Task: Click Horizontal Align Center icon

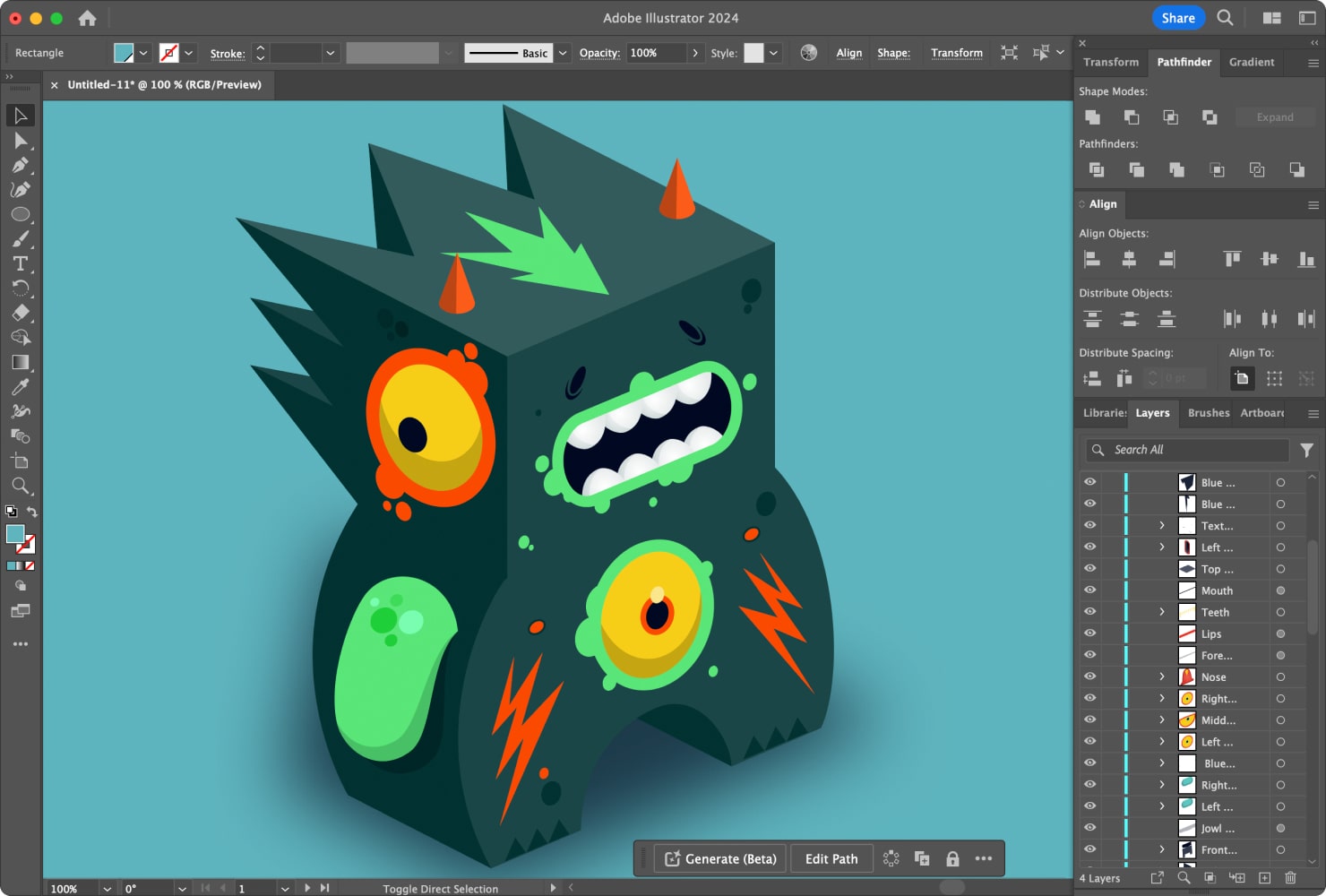Action: (x=1129, y=259)
